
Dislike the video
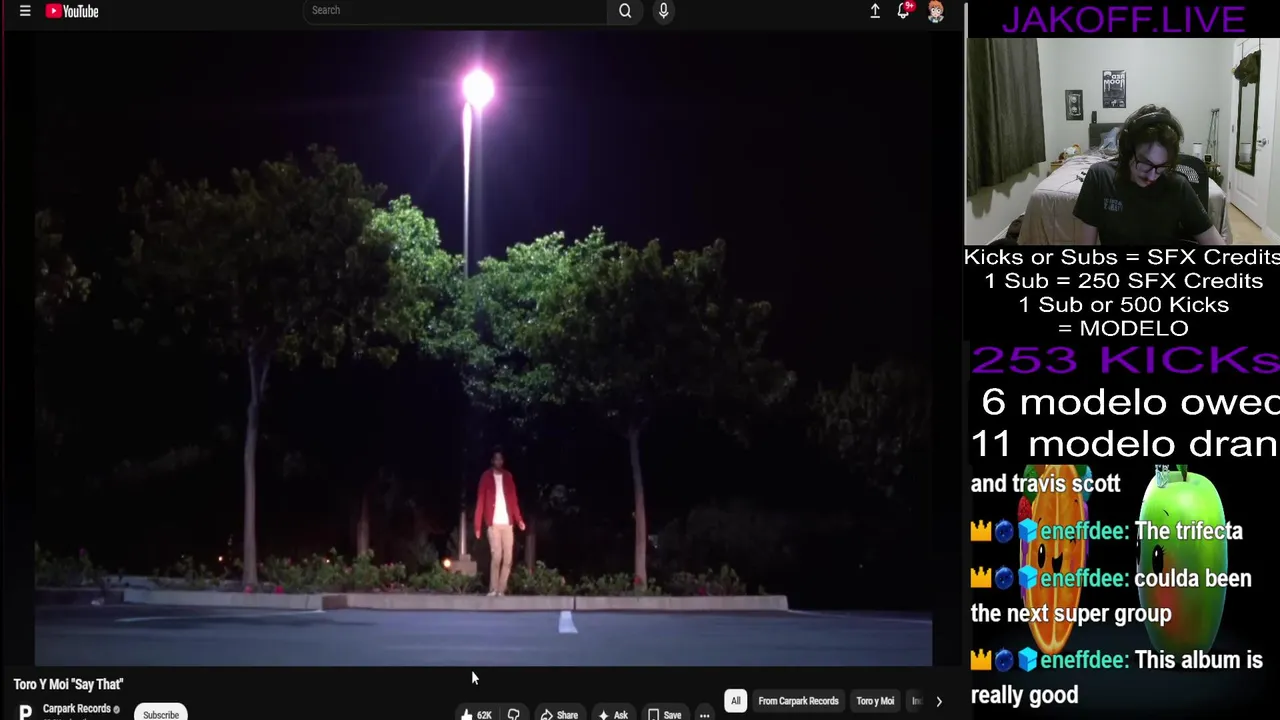pyautogui.click(x=513, y=714)
